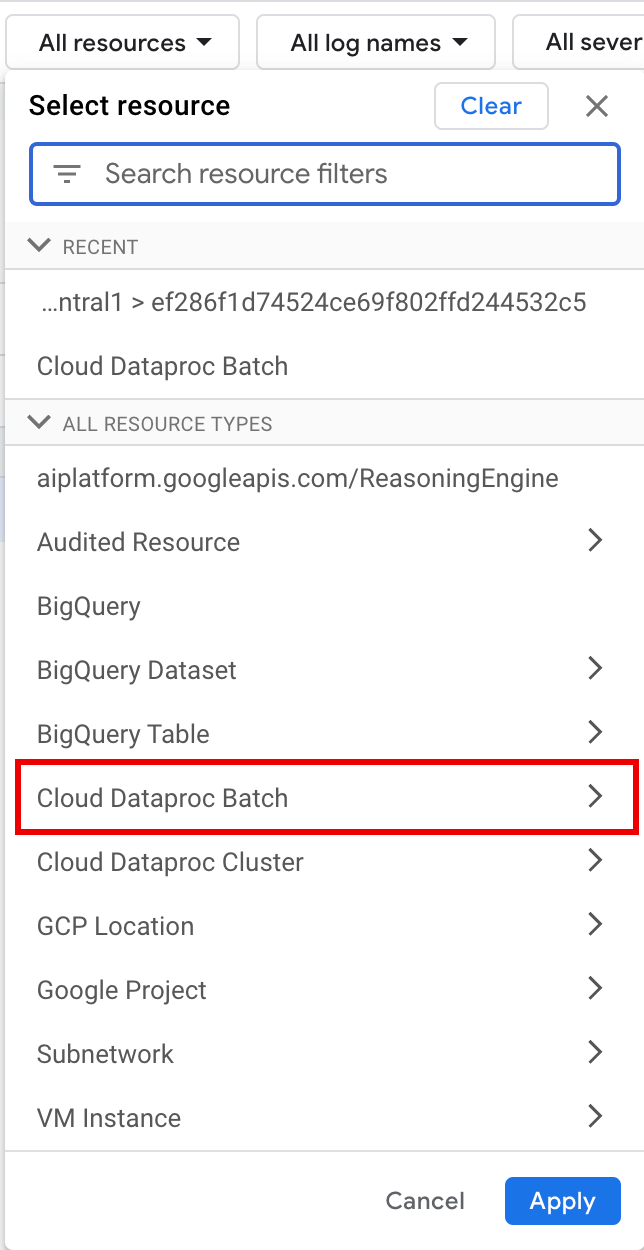Expand BigQuery Dataset chevron arrow
Image resolution: width=644 pixels, height=1250 pixels.
(x=595, y=669)
